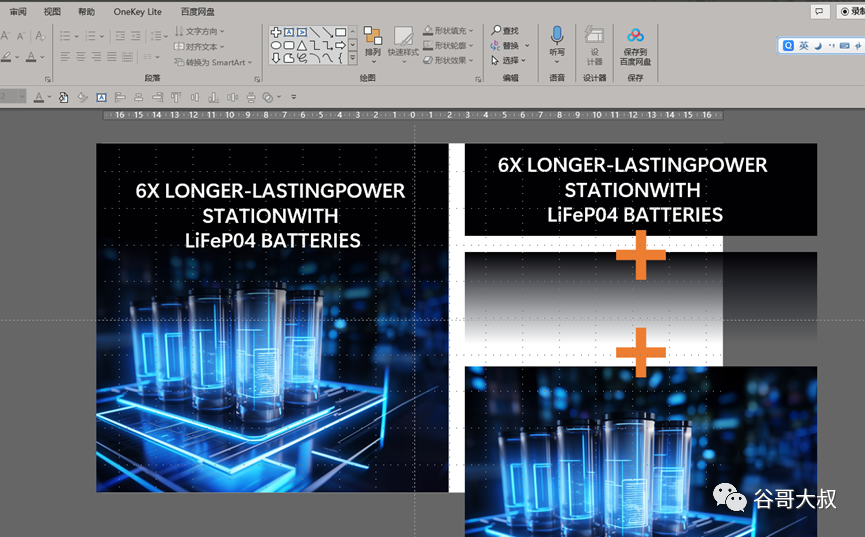The width and height of the screenshot is (865, 537).
Task: Click the bullet list icon
Action: (65, 36)
